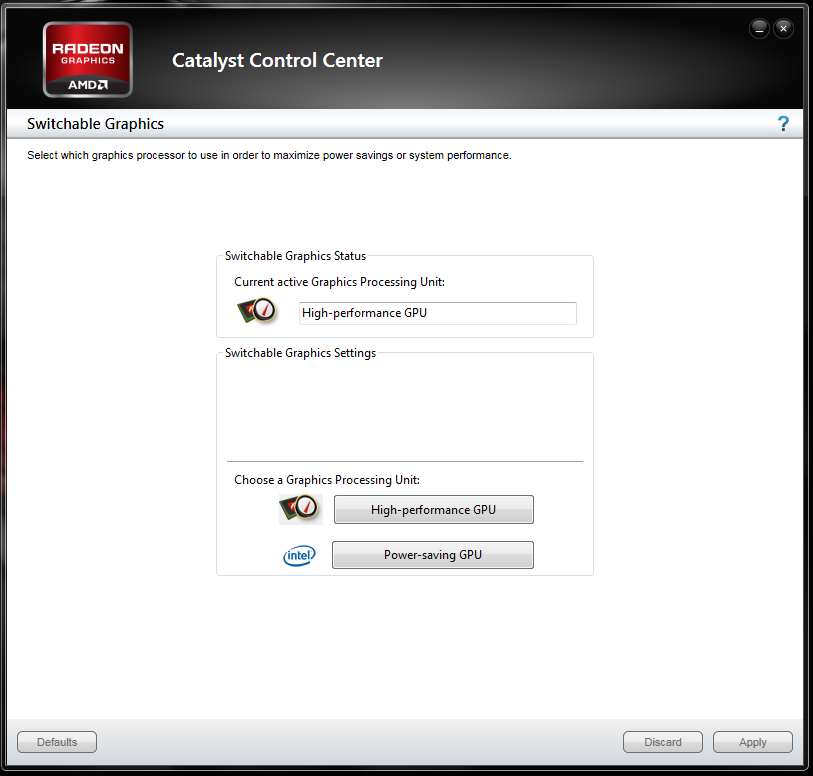The image size is (813, 776).
Task: Click the 'Select which graphics processor' description
Action: 269,156
